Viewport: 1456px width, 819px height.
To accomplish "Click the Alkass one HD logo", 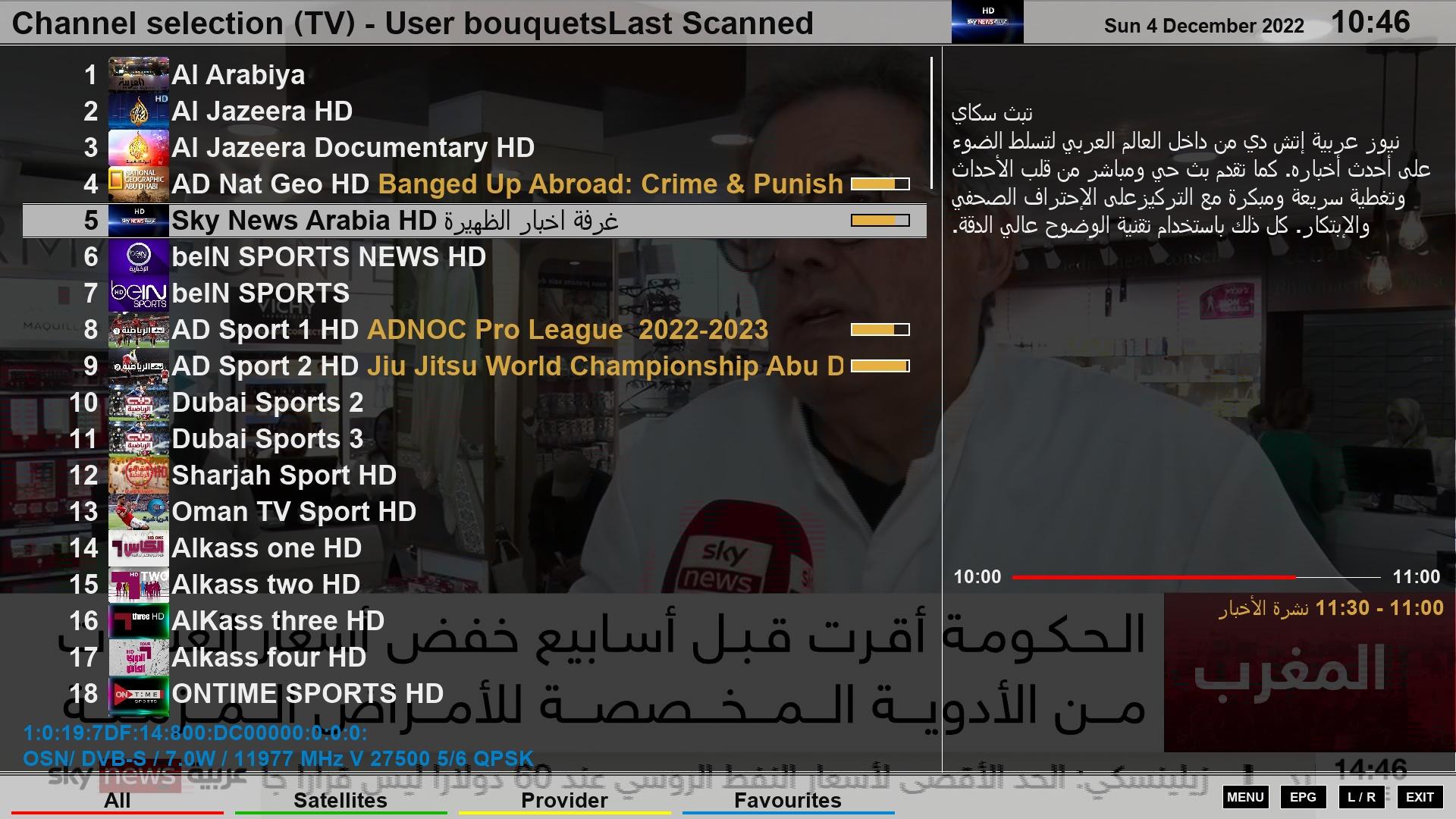I will [139, 548].
